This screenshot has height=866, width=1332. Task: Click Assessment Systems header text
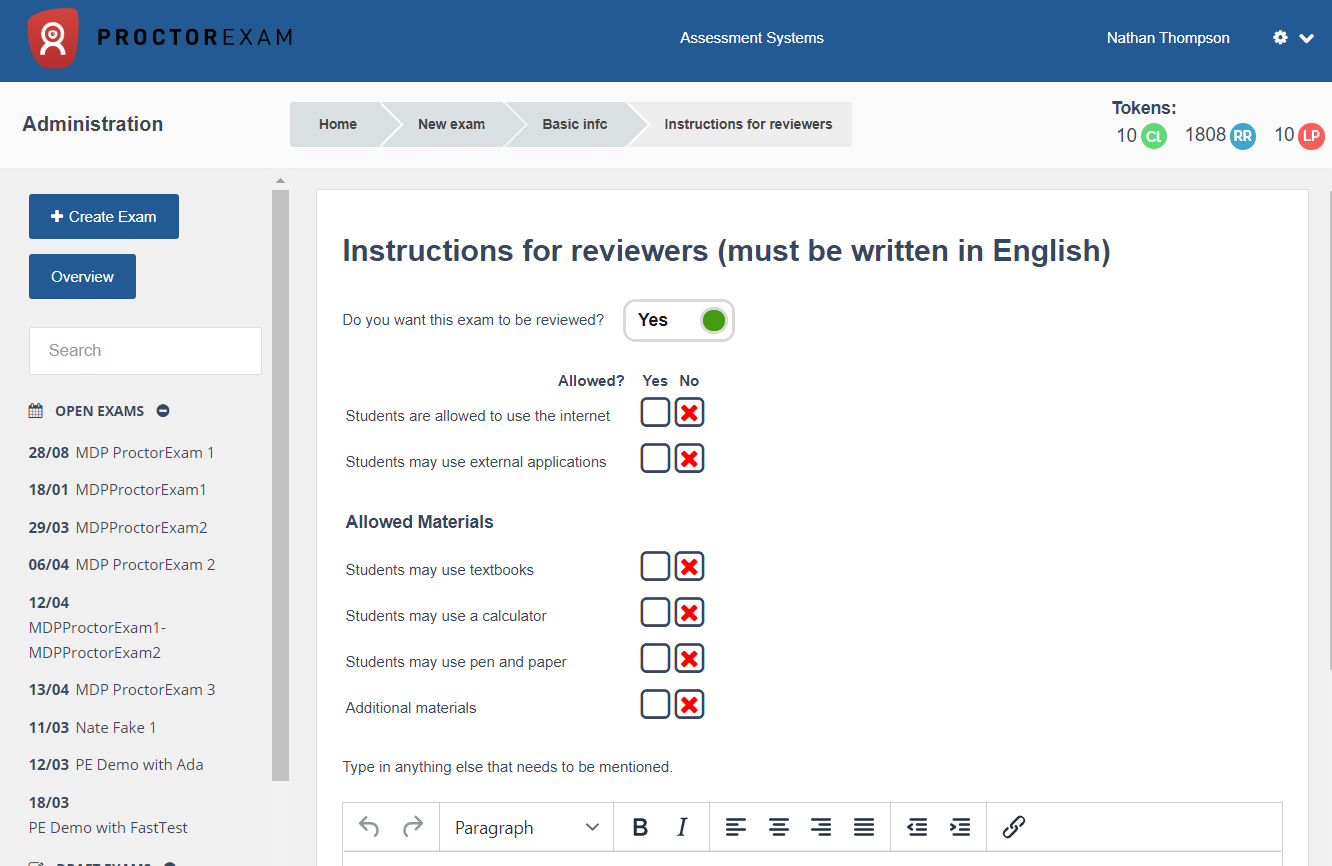coord(752,38)
